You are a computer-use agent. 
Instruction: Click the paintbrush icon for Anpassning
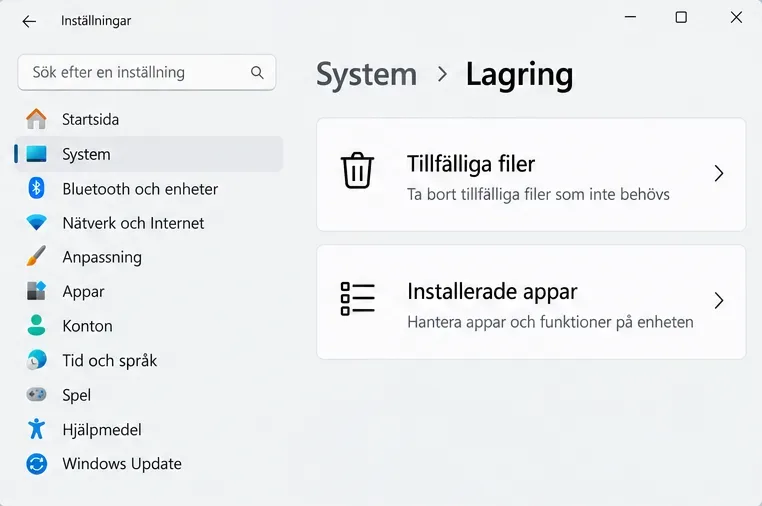click(x=36, y=256)
